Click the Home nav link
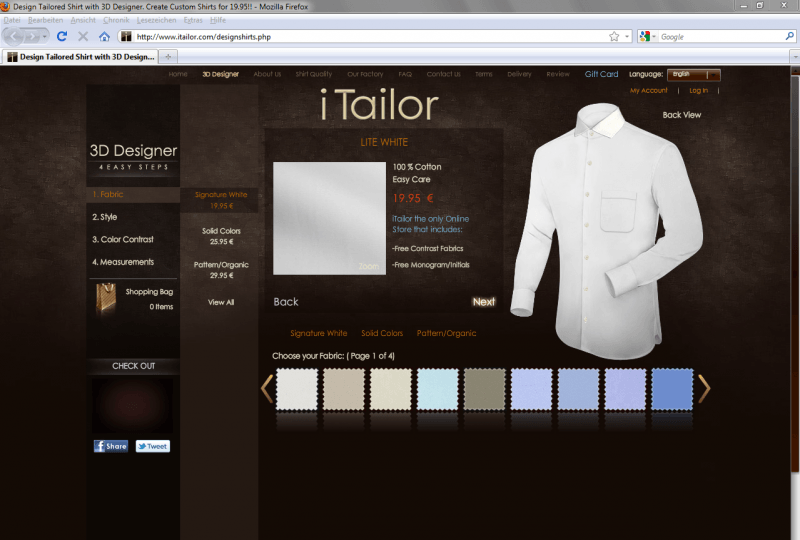Screen dimensions: 800x540 (178, 74)
